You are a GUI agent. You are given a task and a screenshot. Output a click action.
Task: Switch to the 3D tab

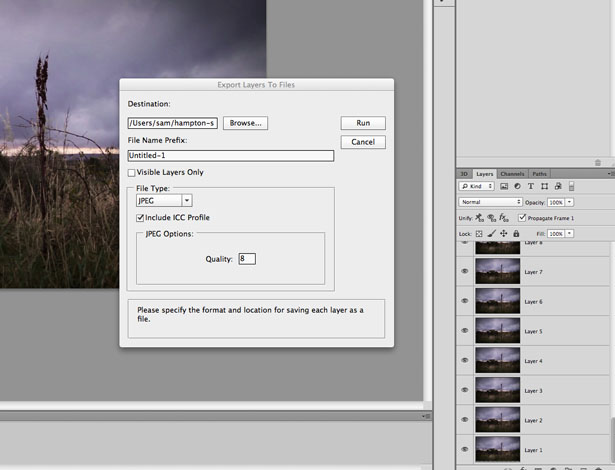coord(464,174)
